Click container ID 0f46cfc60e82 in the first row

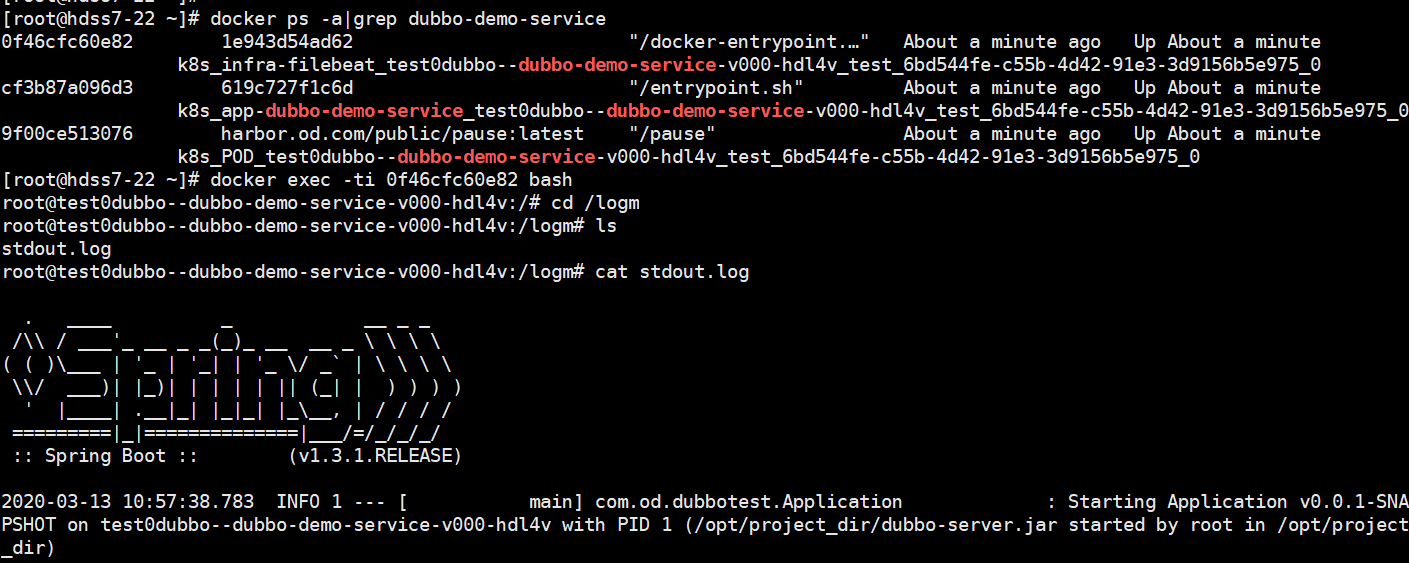point(67,42)
